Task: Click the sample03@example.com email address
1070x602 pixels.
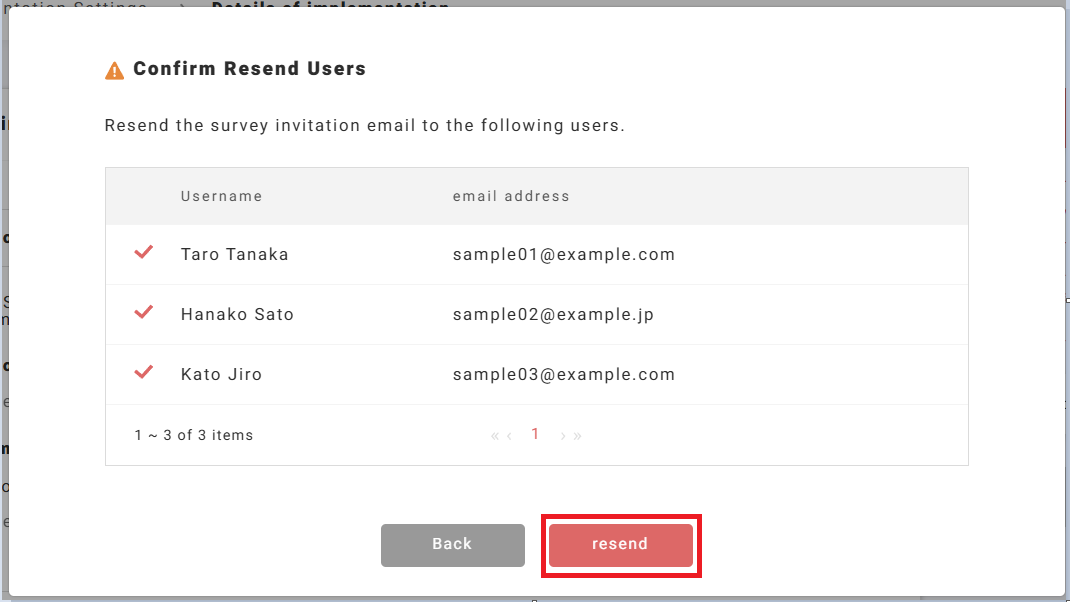Action: tap(564, 375)
